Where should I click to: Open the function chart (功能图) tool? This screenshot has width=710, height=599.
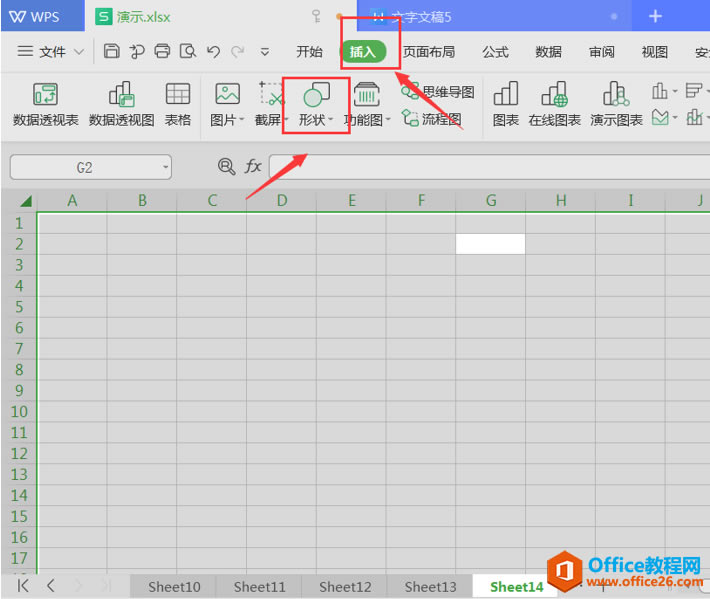[x=366, y=104]
